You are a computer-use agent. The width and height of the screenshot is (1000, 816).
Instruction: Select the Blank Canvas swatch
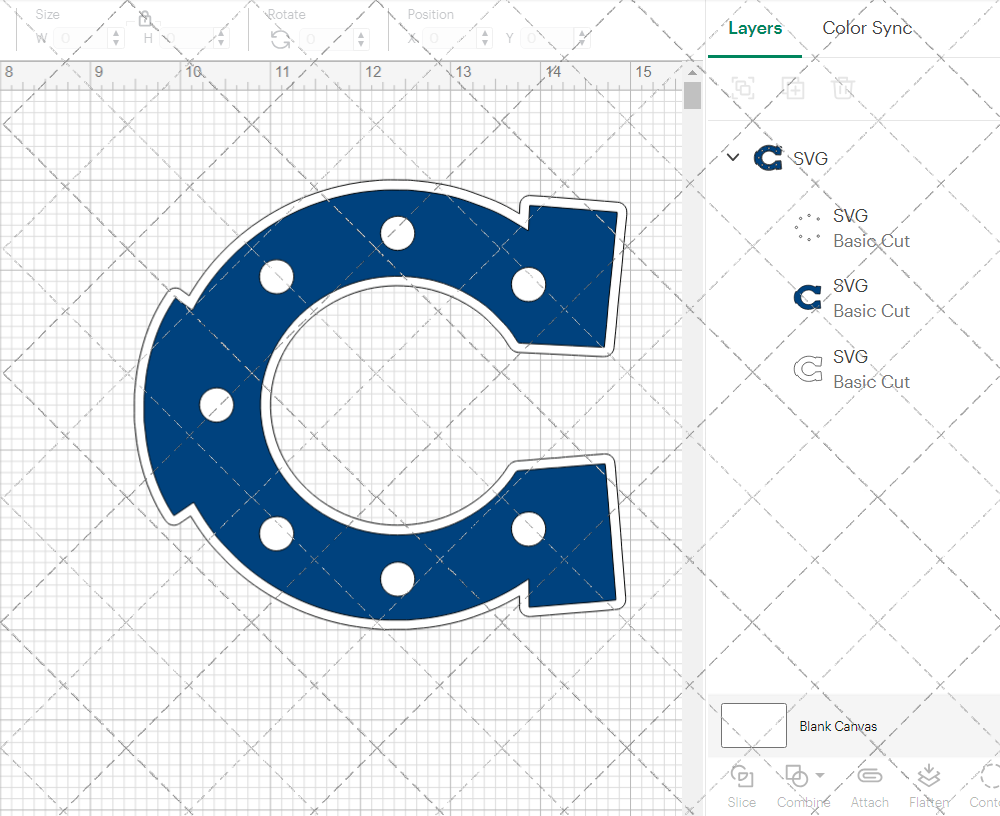click(753, 725)
